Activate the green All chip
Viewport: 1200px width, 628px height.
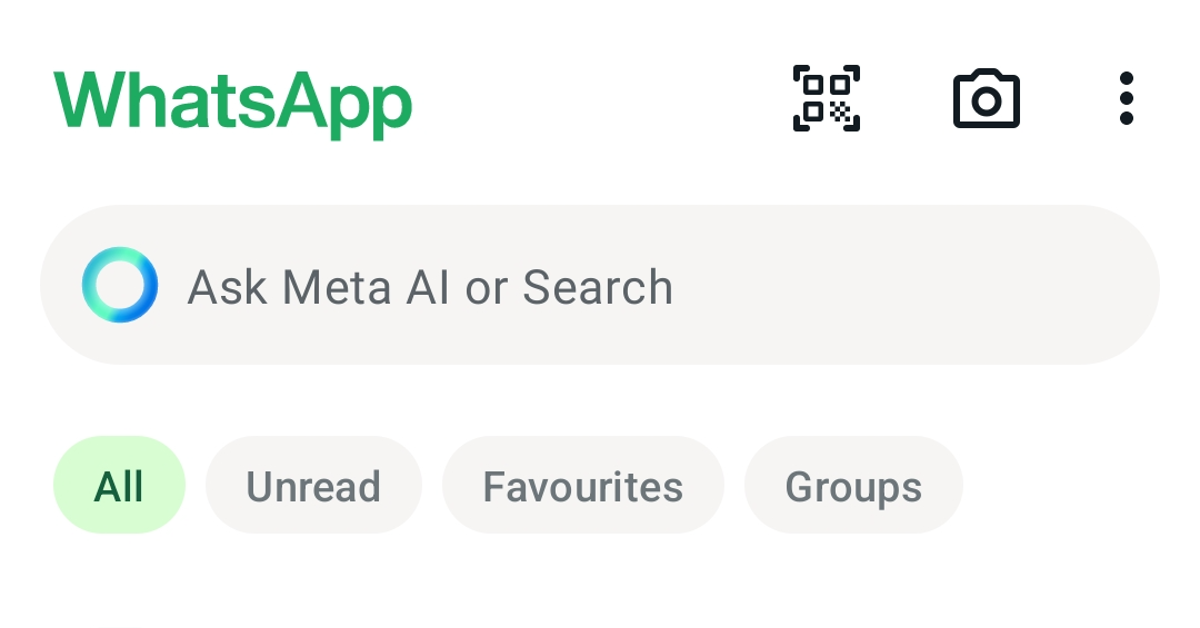(119, 485)
